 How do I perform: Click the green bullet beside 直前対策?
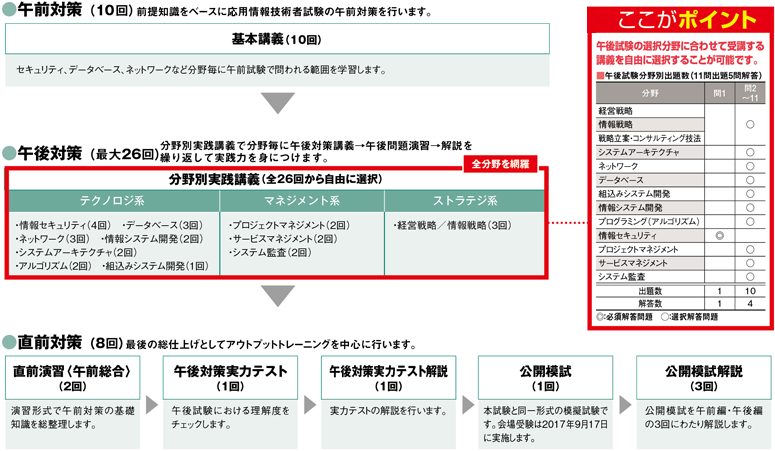10,340
